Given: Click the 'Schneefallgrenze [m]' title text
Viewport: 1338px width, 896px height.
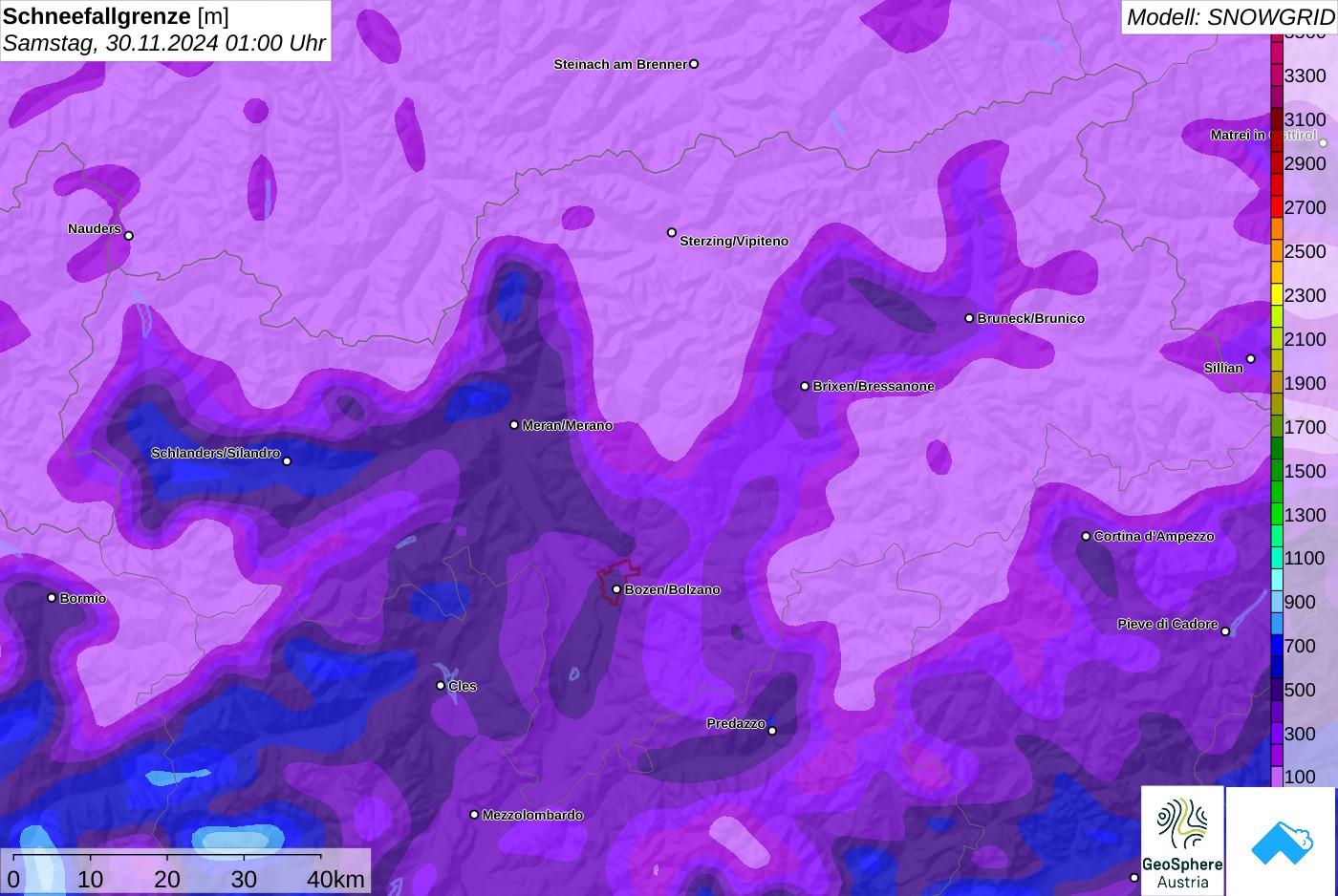Looking at the screenshot, I should click(117, 16).
